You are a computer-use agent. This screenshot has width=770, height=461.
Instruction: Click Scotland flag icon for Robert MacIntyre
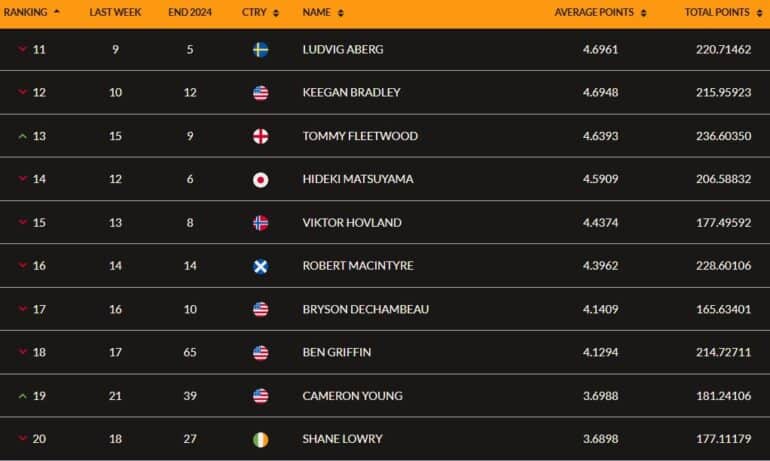pyautogui.click(x=260, y=266)
